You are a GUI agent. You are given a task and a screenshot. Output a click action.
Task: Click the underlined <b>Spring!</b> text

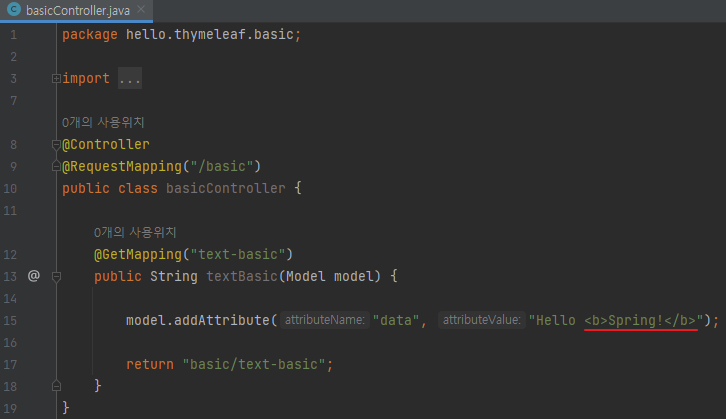click(x=641, y=320)
